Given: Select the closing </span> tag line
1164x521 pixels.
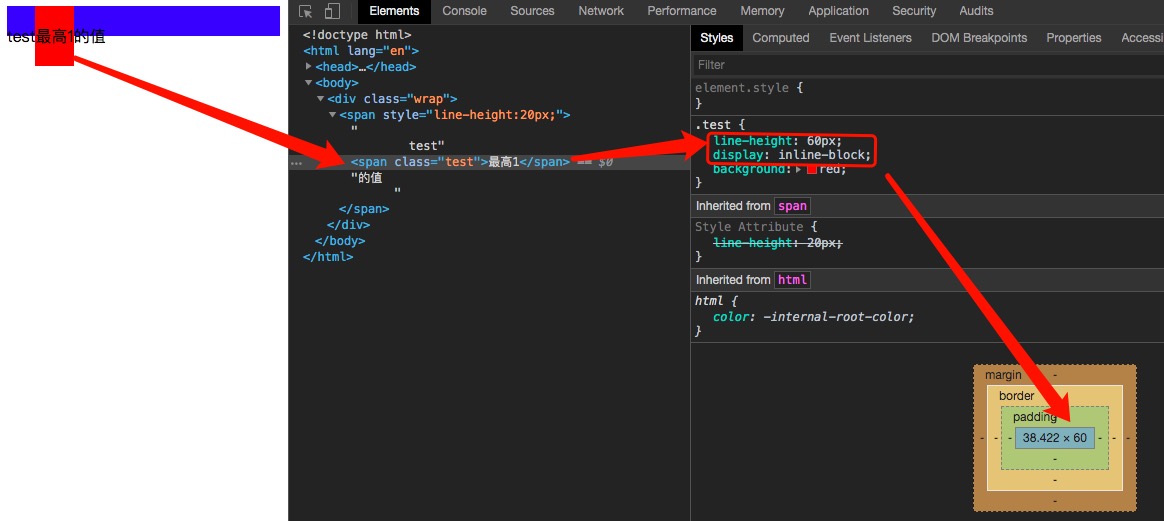Looking at the screenshot, I should 364,209.
